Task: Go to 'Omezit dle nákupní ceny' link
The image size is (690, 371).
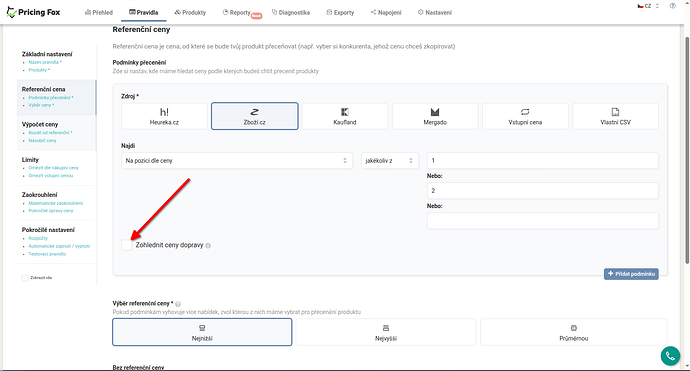Action: click(x=53, y=168)
